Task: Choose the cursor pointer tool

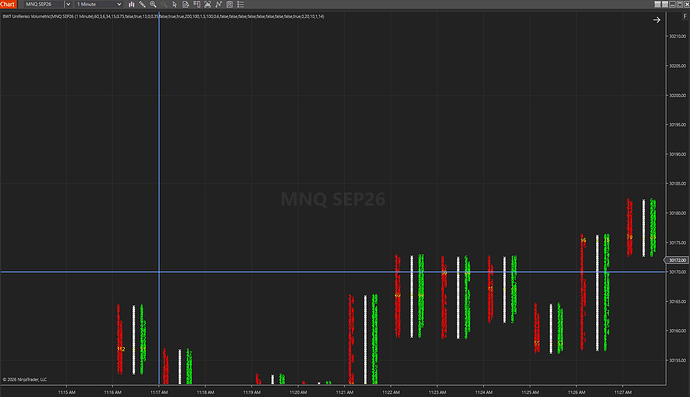Action: (x=175, y=4)
